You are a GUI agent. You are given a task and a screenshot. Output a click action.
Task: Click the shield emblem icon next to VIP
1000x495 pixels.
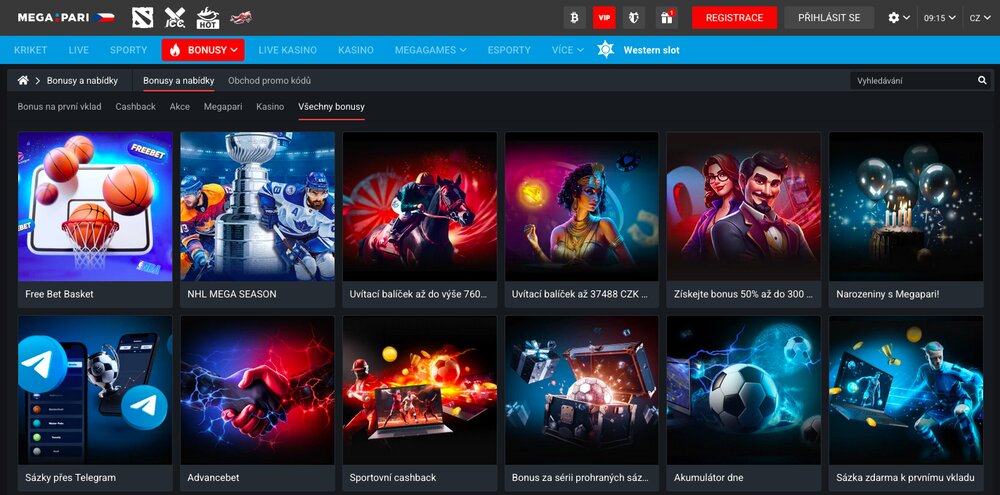coord(634,18)
